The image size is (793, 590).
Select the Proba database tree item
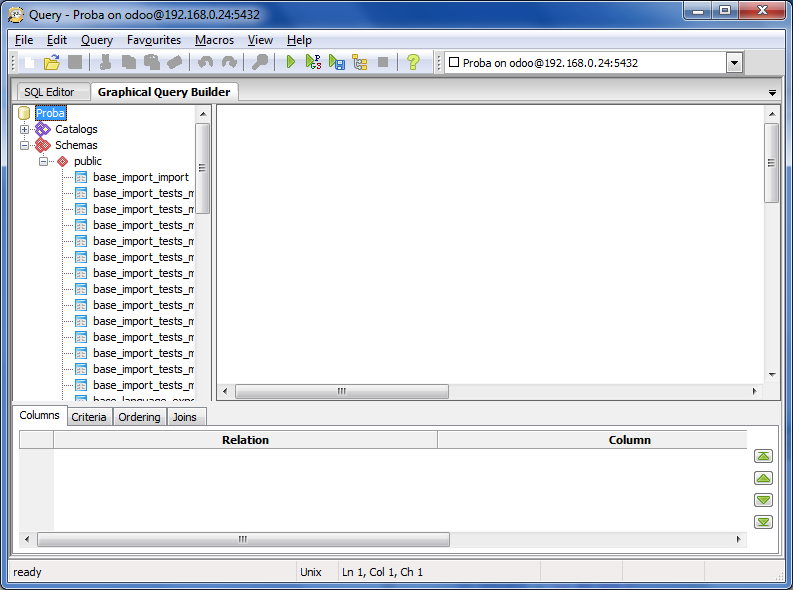[x=51, y=113]
